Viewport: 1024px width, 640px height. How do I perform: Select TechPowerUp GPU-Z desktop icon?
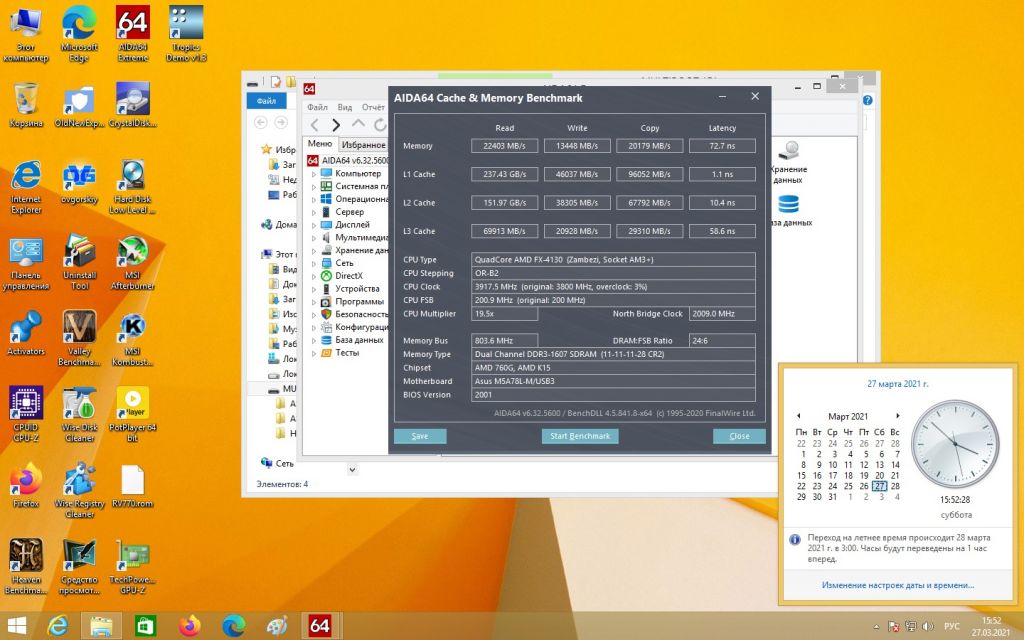(133, 566)
